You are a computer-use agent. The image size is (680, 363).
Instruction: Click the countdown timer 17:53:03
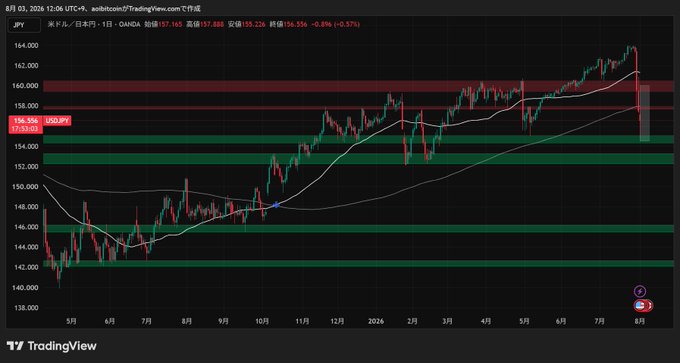click(25, 129)
